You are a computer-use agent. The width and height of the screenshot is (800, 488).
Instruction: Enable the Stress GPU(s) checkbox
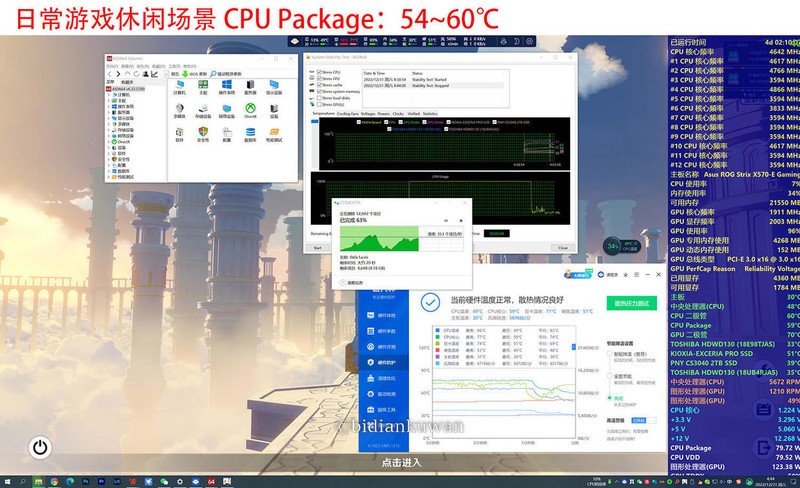coord(319,104)
